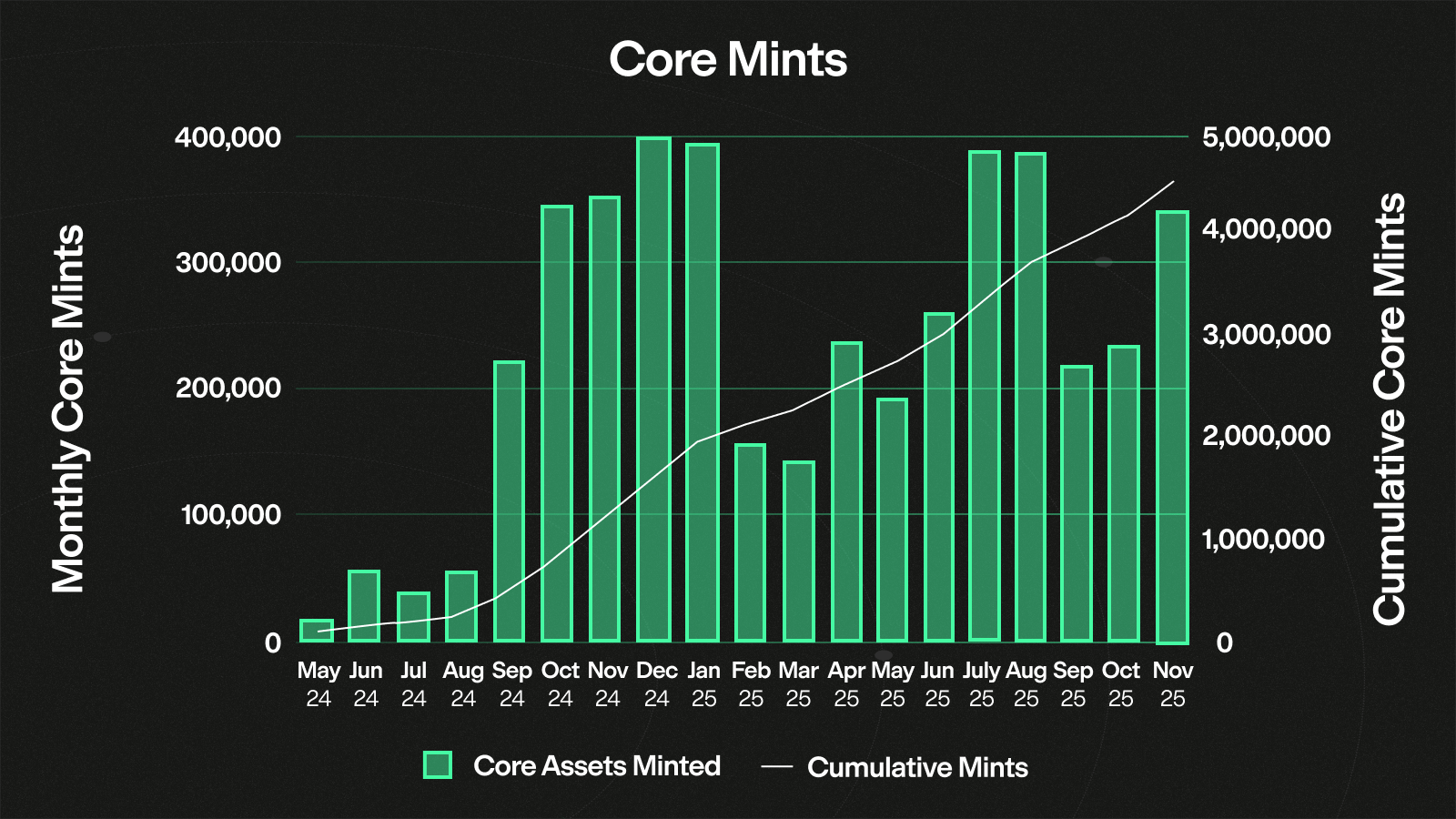Click the Dec 24 bar
This screenshot has width=1456, height=819.
click(x=654, y=389)
